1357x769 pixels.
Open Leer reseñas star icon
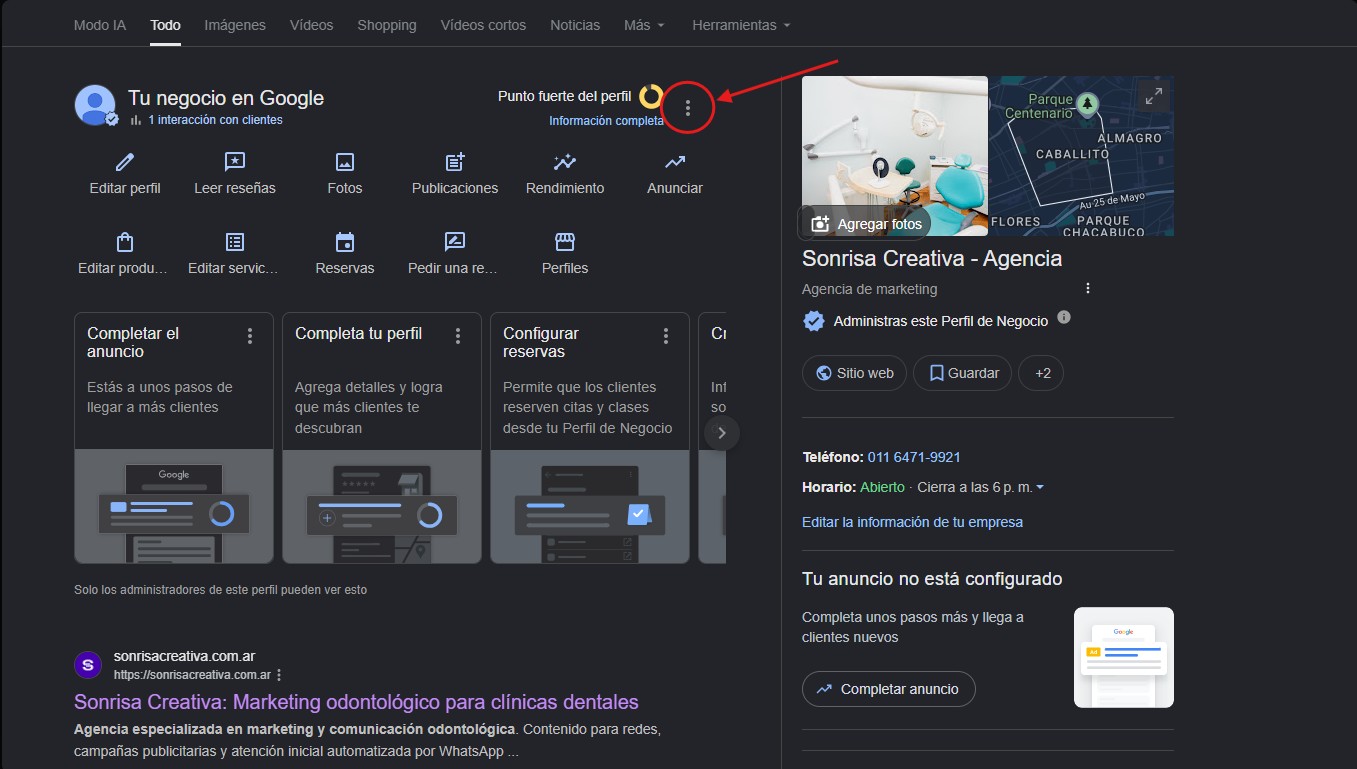click(x=235, y=162)
